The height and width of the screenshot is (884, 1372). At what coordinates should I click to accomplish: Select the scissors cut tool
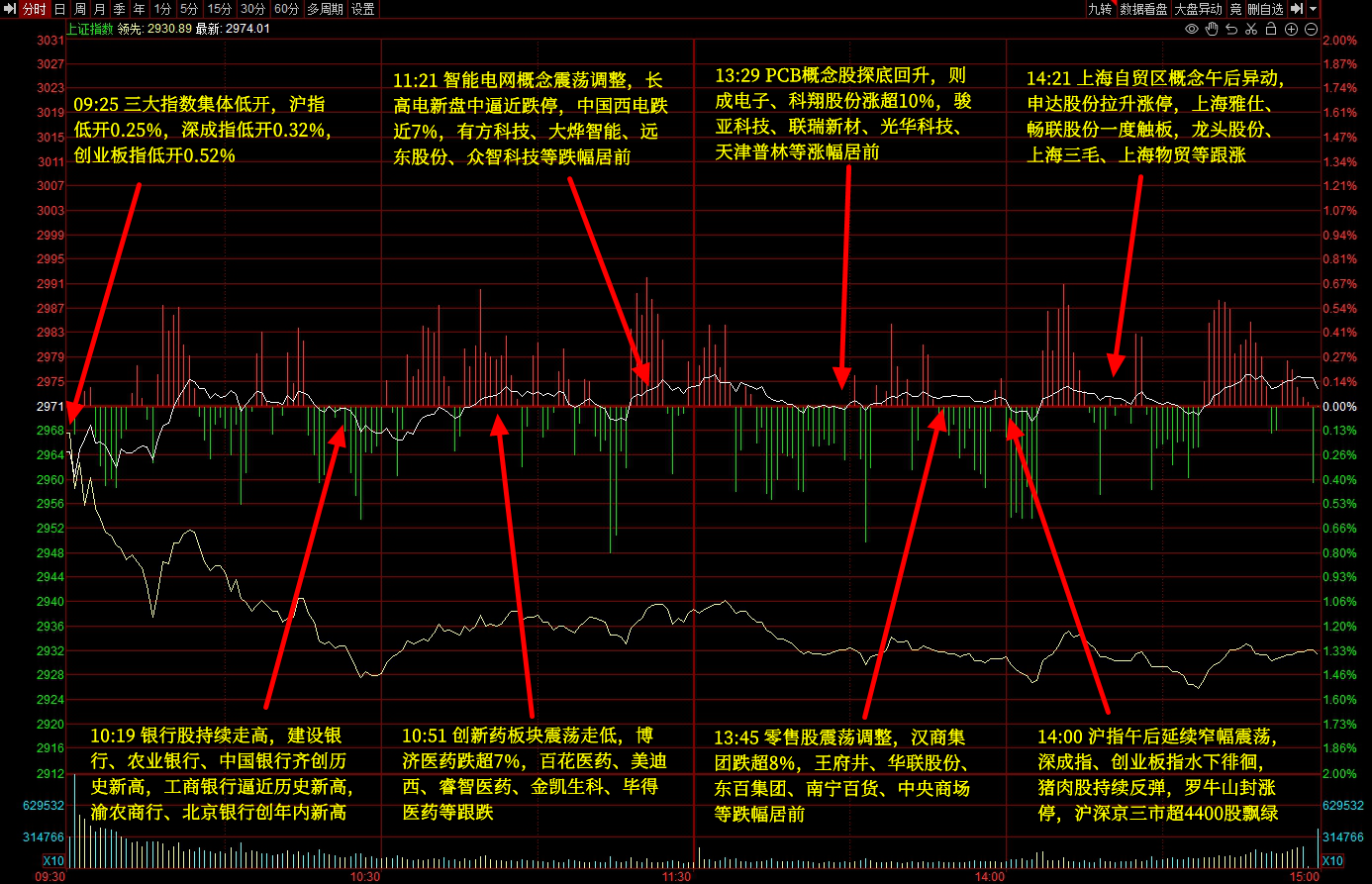click(x=1251, y=29)
